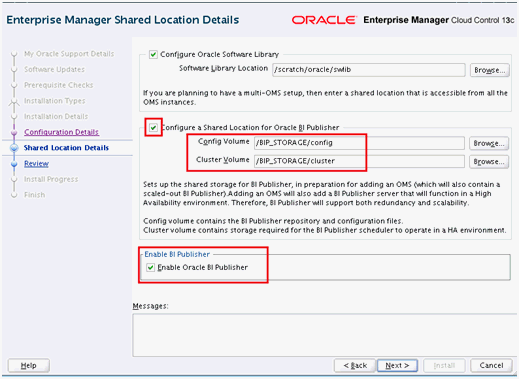Open the Help button
The image size is (519, 379).
tap(29, 365)
